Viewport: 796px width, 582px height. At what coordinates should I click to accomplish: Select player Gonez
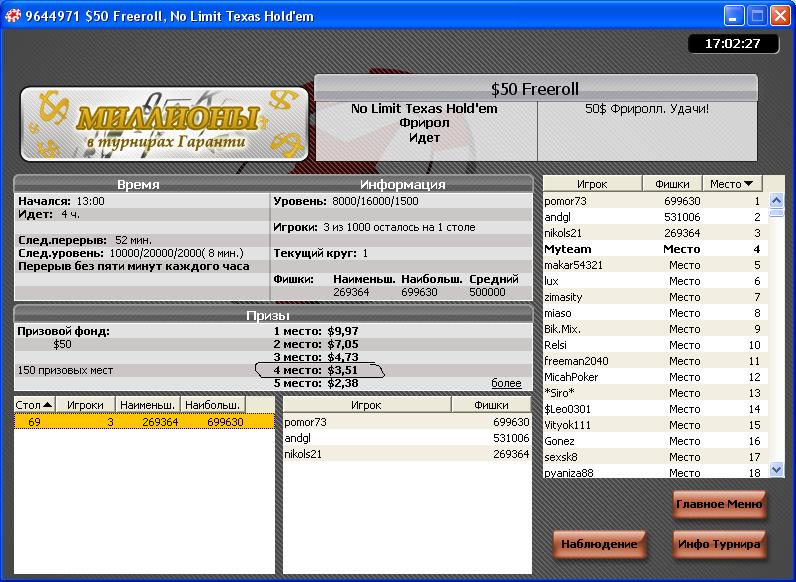tap(655, 441)
